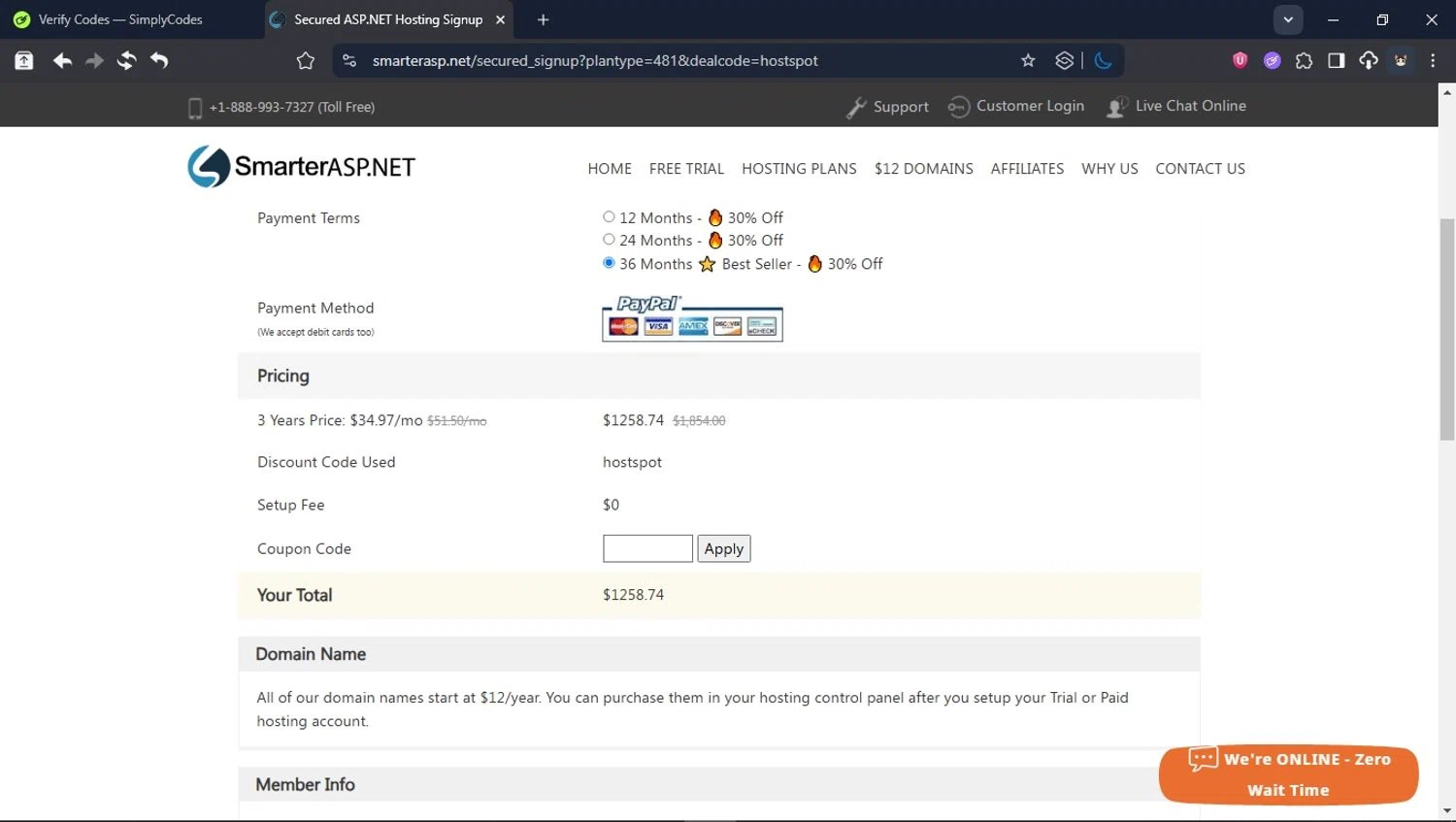Click the SmarterASP.NET logo
This screenshot has width=1456, height=822.
(301, 167)
